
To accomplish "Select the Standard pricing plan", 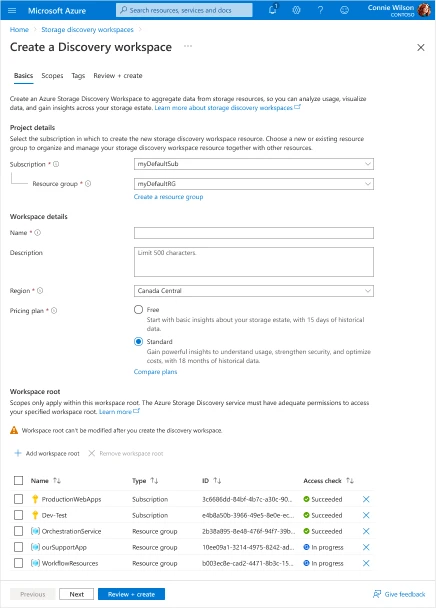I will 138,342.
